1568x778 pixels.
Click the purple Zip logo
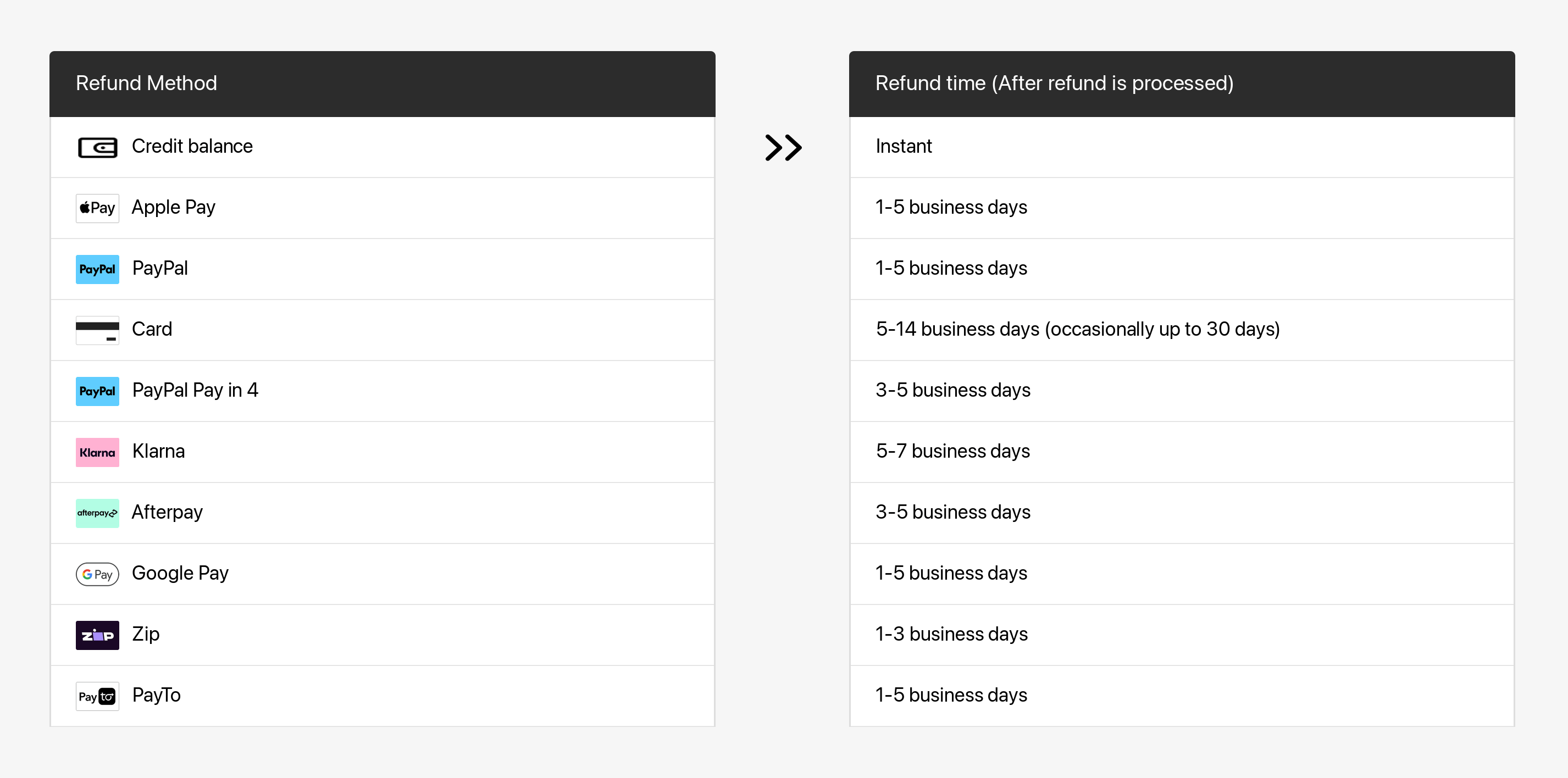pos(97,635)
